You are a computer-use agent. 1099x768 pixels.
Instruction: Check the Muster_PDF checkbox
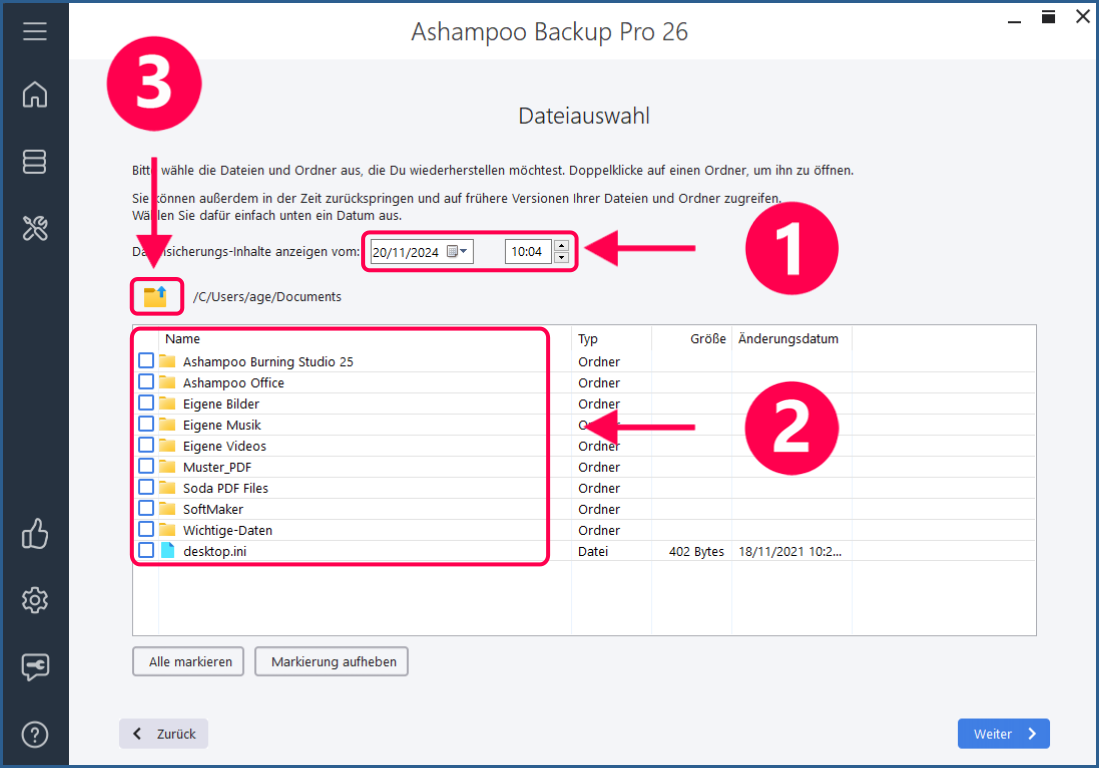tap(146, 465)
